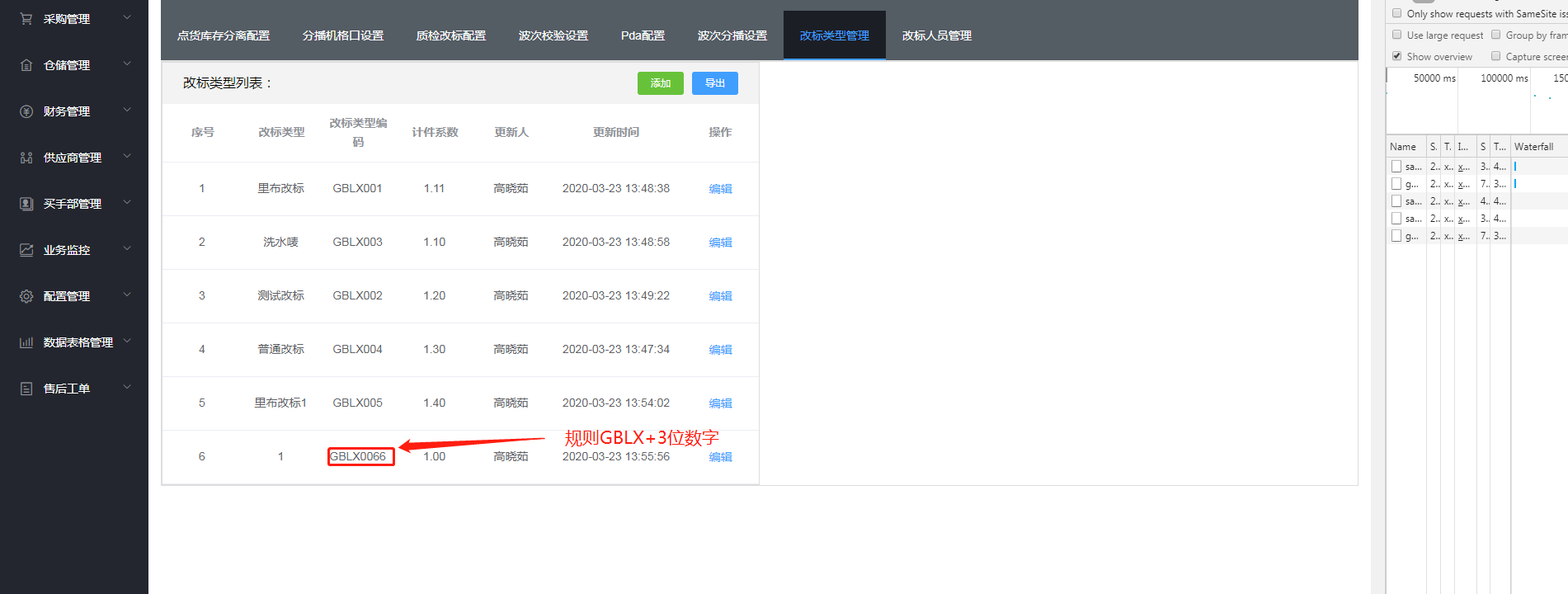Expand the 仓储管理 menu chevron
Image resolution: width=1568 pixels, height=594 pixels.
[127, 64]
